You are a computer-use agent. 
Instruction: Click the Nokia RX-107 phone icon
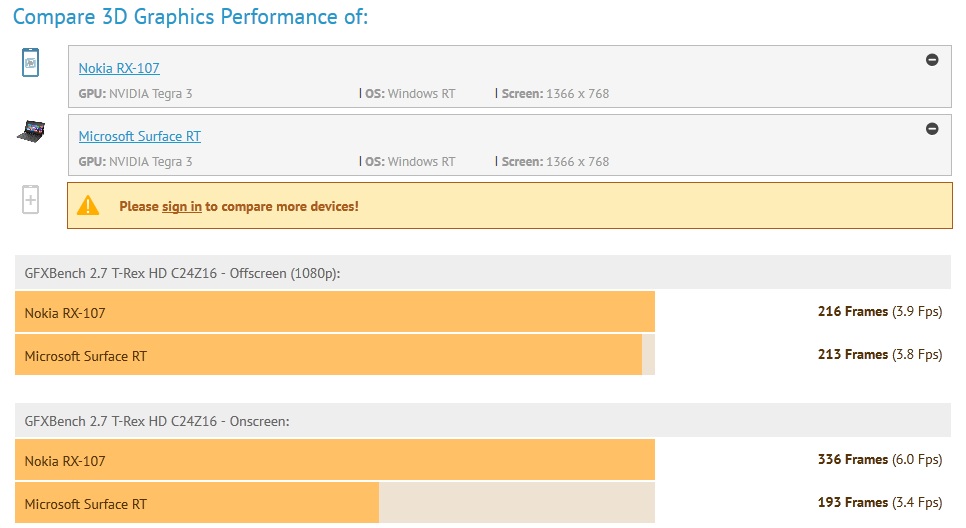coord(31,63)
